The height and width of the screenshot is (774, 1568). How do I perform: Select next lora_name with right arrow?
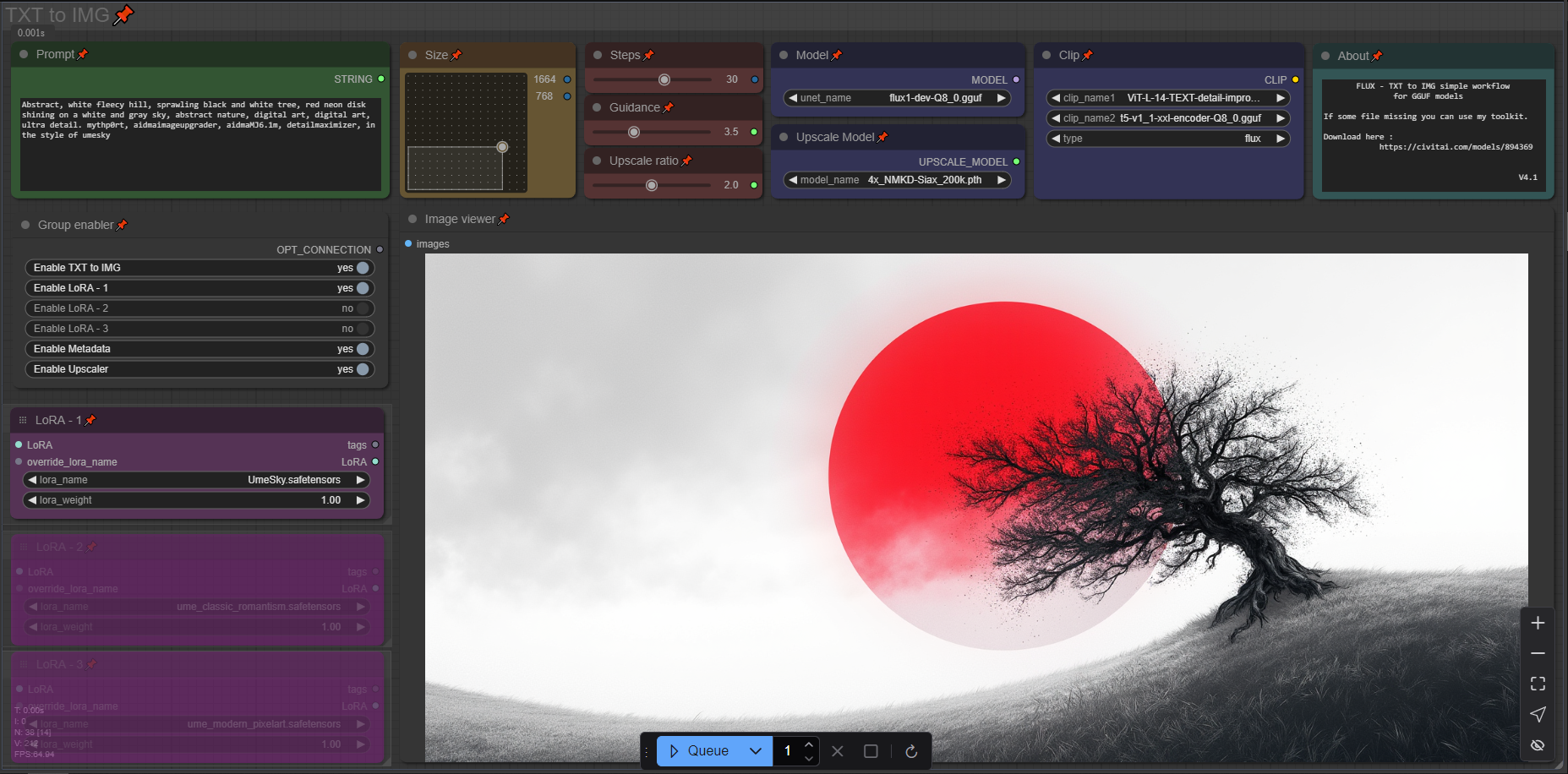pyautogui.click(x=361, y=480)
